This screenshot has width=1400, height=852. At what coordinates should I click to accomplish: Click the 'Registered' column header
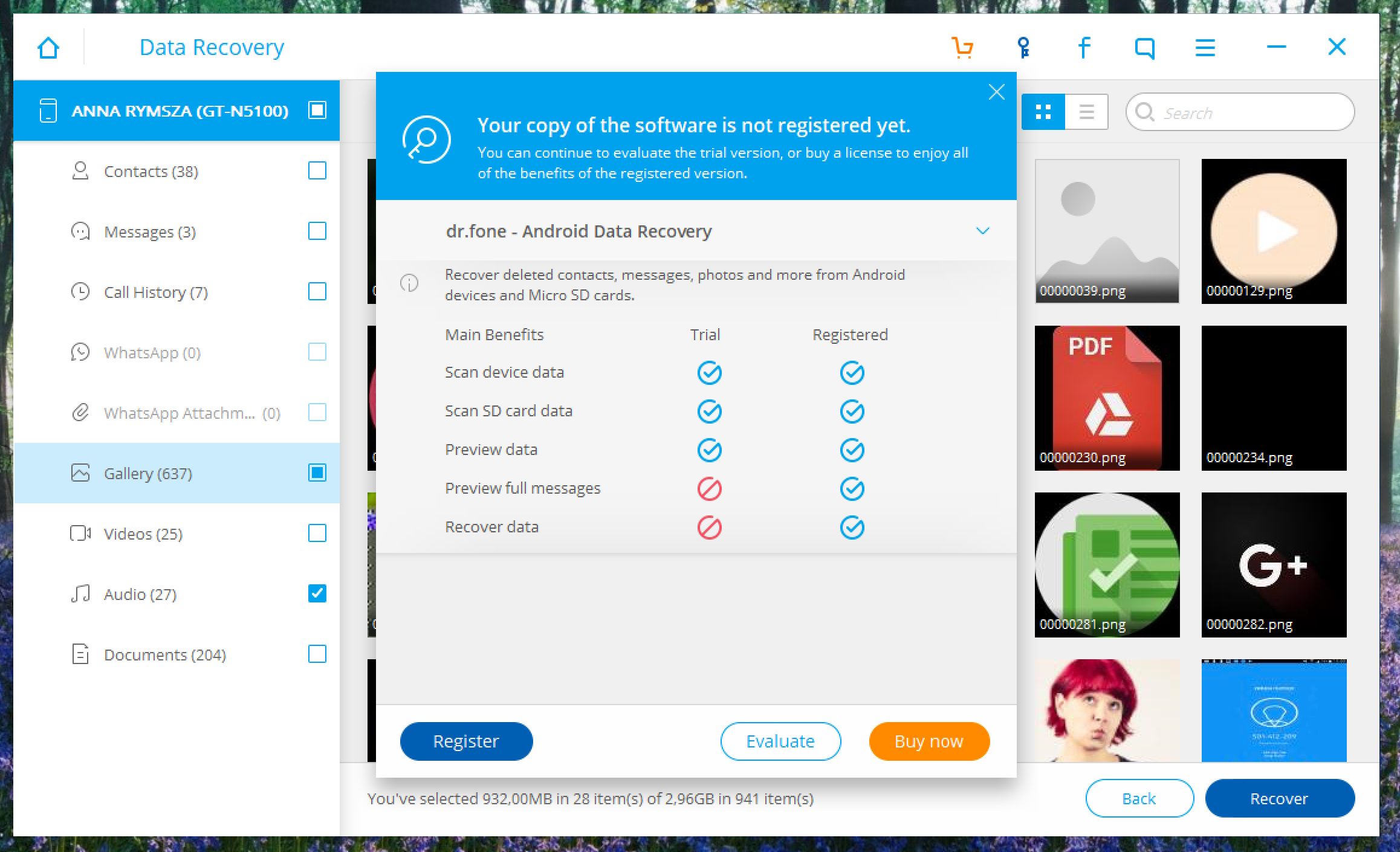pyautogui.click(x=850, y=335)
